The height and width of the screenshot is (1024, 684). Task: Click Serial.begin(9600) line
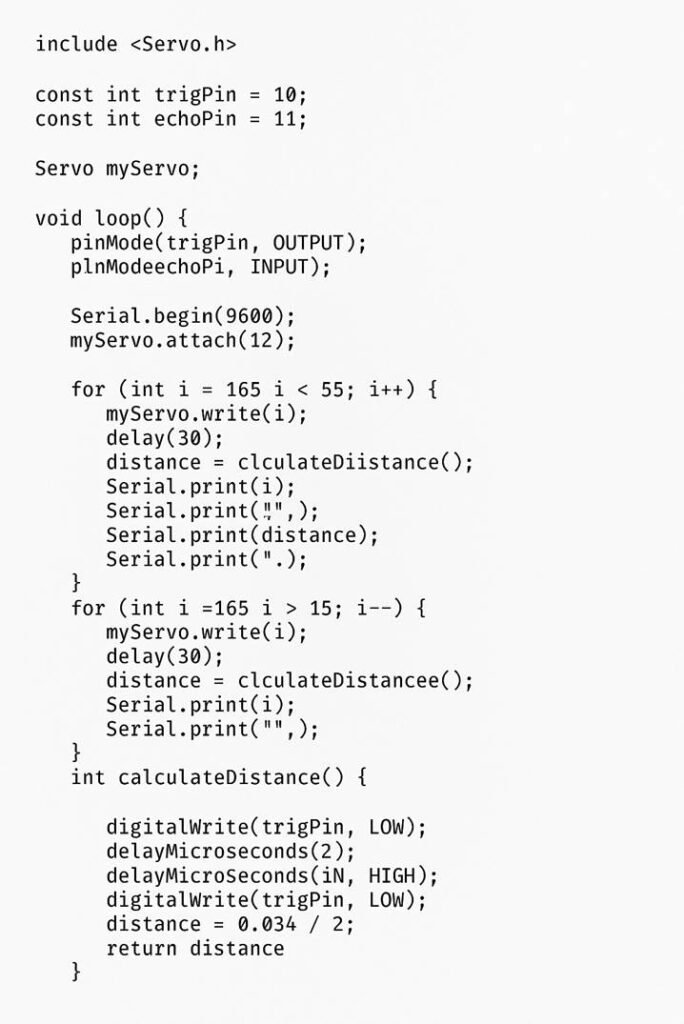tap(183, 317)
